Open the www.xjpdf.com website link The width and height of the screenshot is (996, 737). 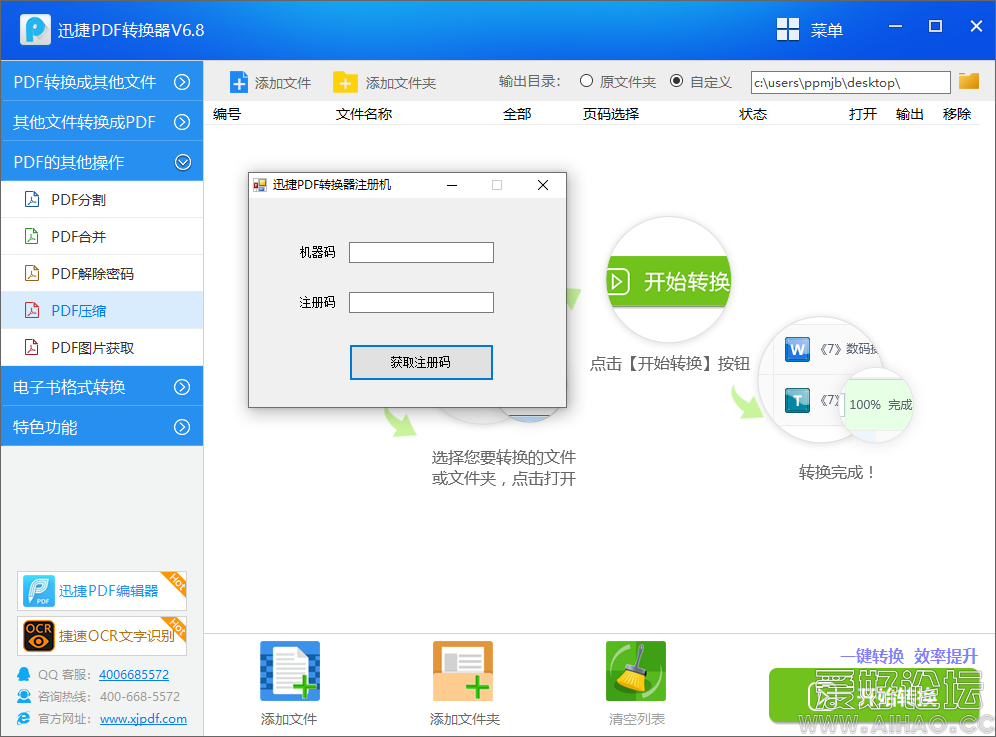pyautogui.click(x=144, y=719)
